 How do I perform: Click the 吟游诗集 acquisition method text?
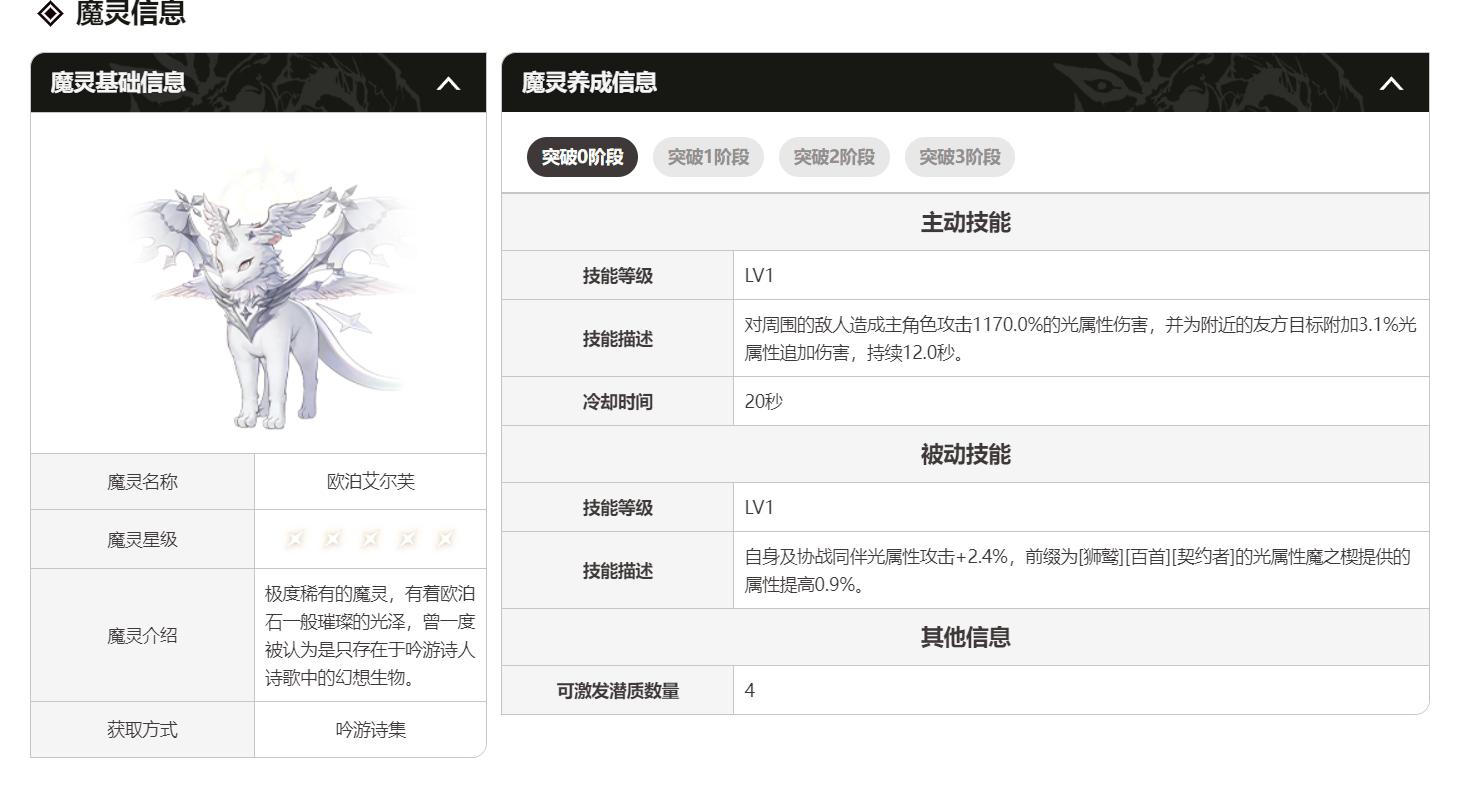point(370,730)
